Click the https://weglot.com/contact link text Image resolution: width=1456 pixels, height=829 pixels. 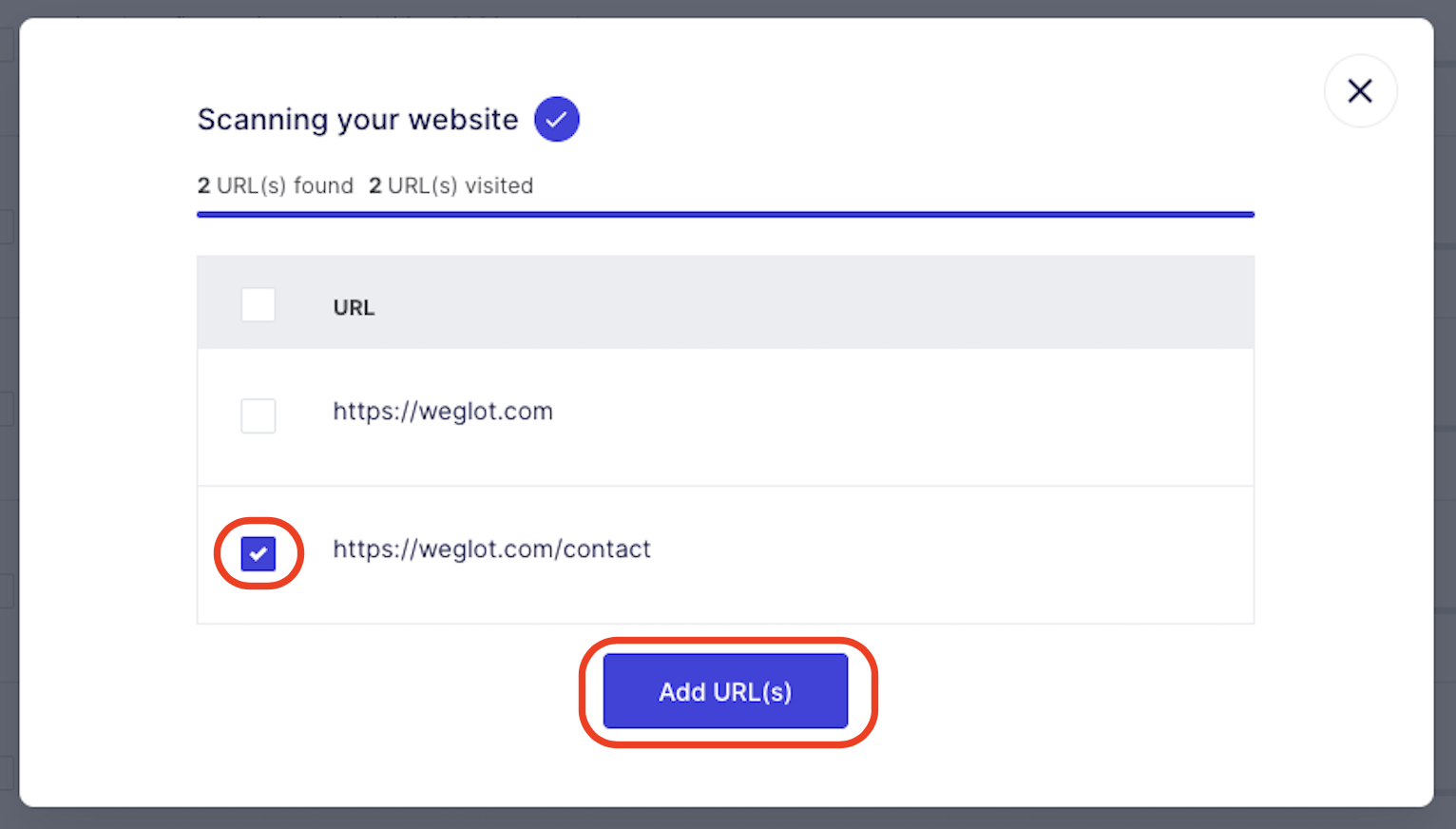[491, 549]
